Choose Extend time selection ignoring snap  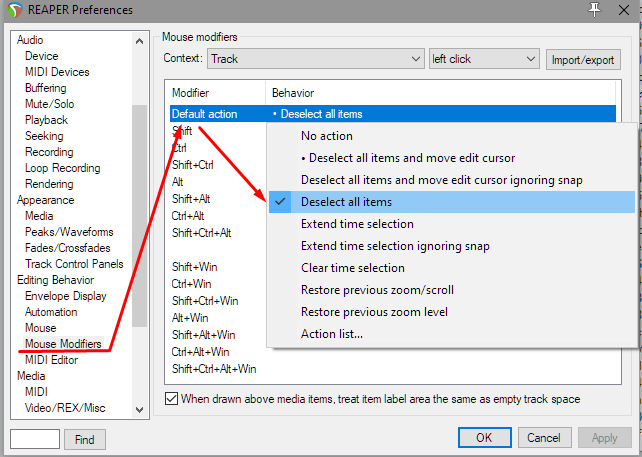click(452, 246)
